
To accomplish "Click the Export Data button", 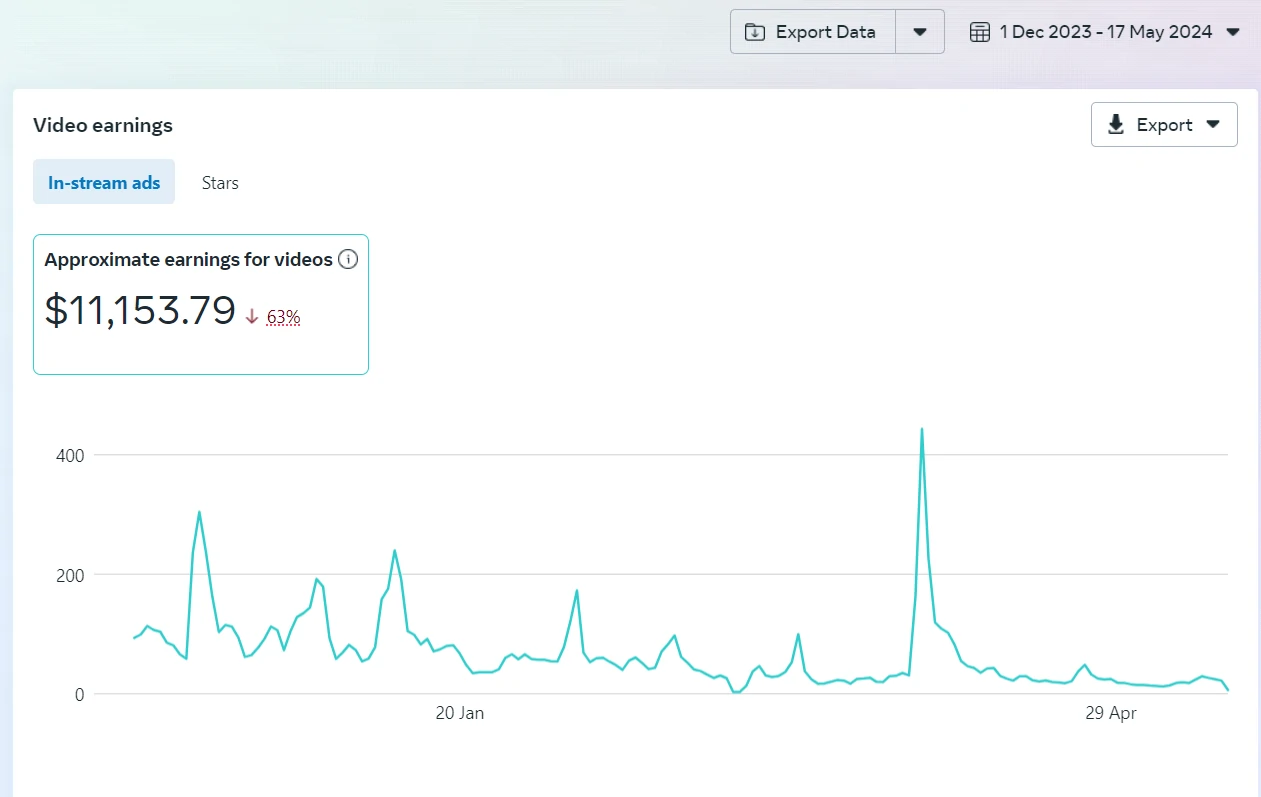I will pyautogui.click(x=813, y=32).
